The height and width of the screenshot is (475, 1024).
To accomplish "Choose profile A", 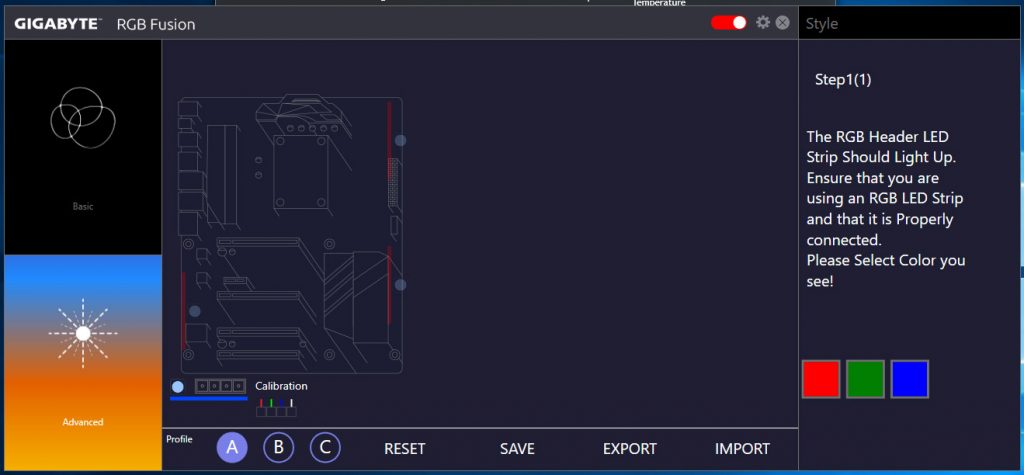I will pyautogui.click(x=232, y=448).
